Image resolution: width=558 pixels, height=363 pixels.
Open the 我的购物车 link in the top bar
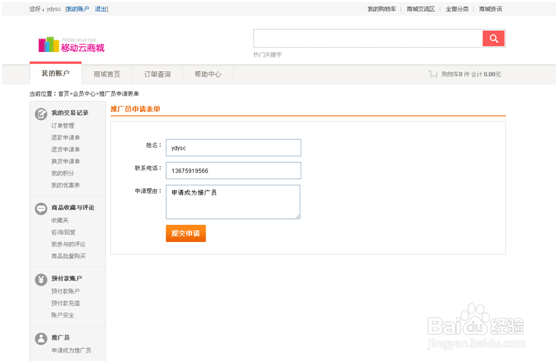(381, 9)
